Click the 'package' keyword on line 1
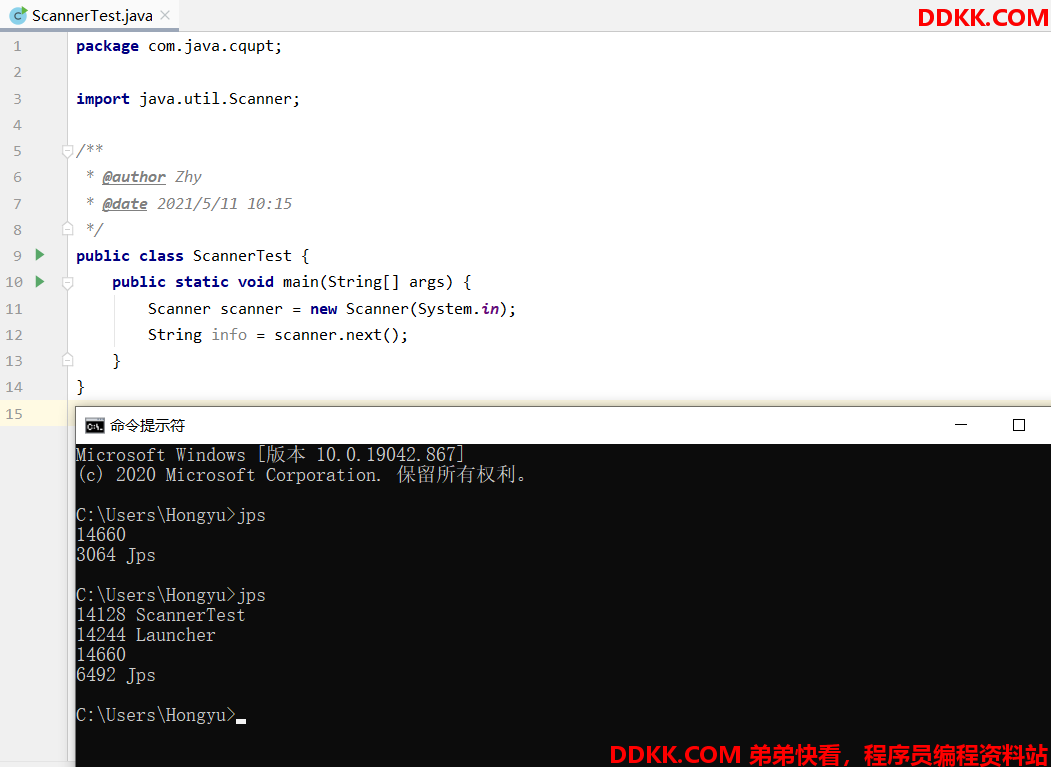Image resolution: width=1051 pixels, height=767 pixels. point(107,46)
